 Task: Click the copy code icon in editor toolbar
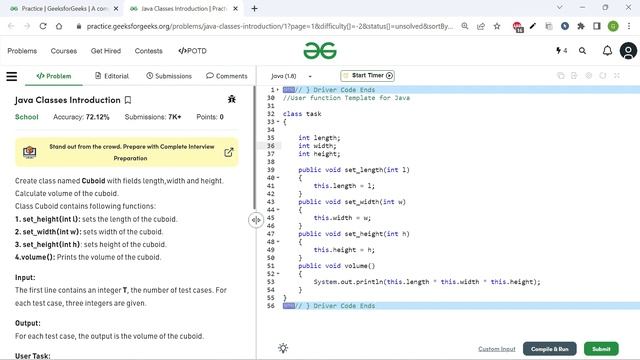tap(561, 76)
